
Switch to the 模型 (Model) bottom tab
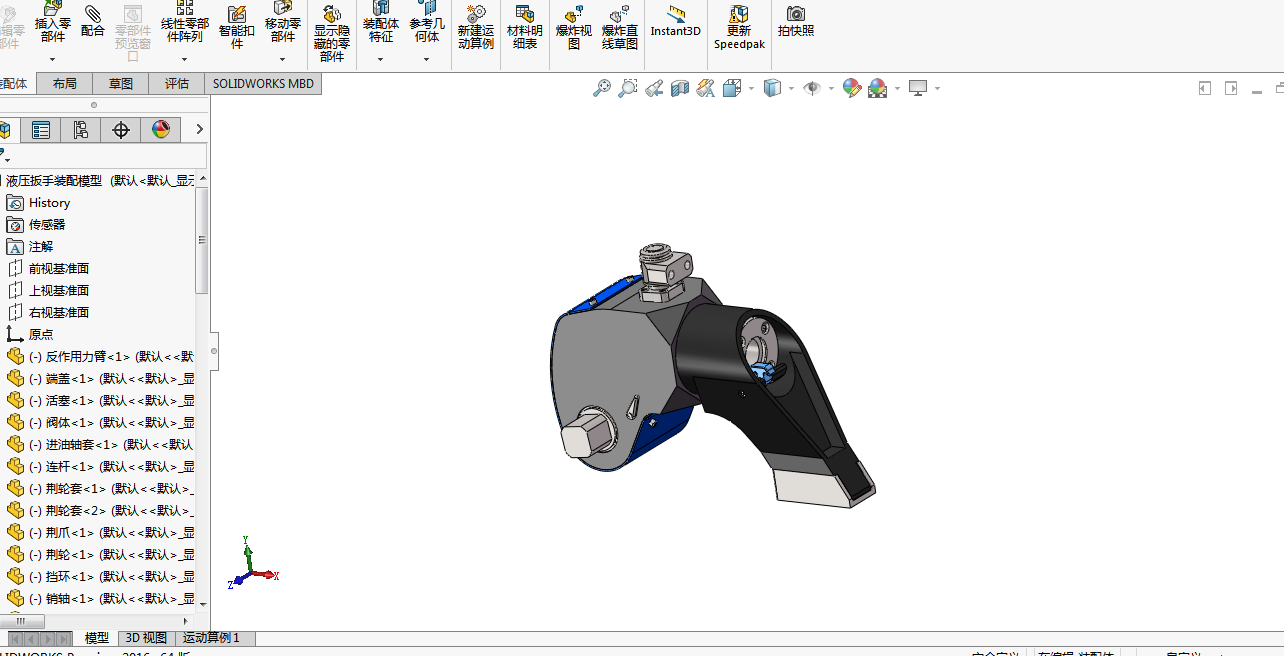97,638
